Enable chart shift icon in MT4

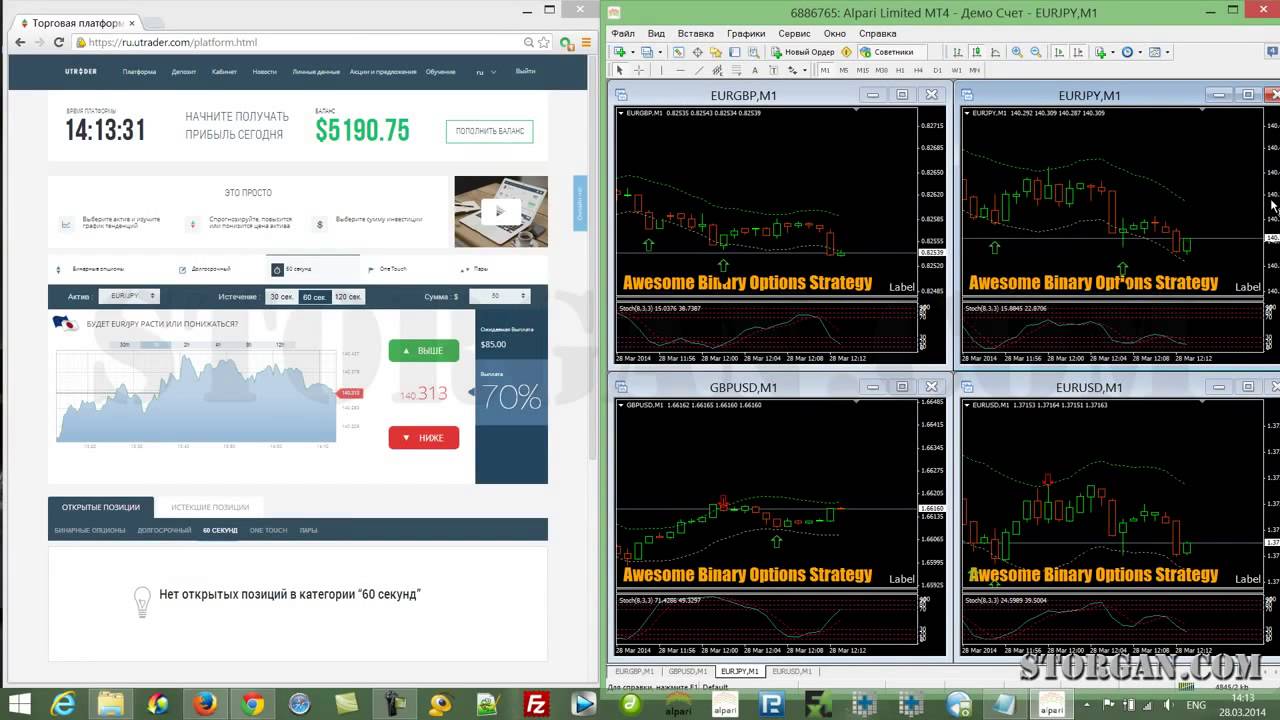[1078, 52]
